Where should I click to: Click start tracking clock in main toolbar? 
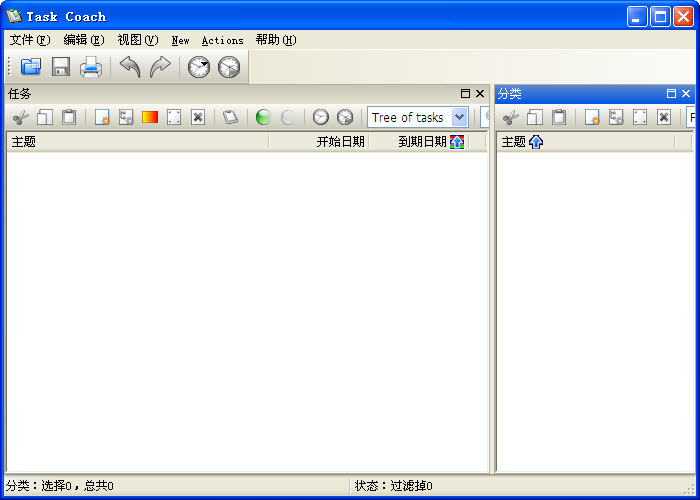pos(199,67)
